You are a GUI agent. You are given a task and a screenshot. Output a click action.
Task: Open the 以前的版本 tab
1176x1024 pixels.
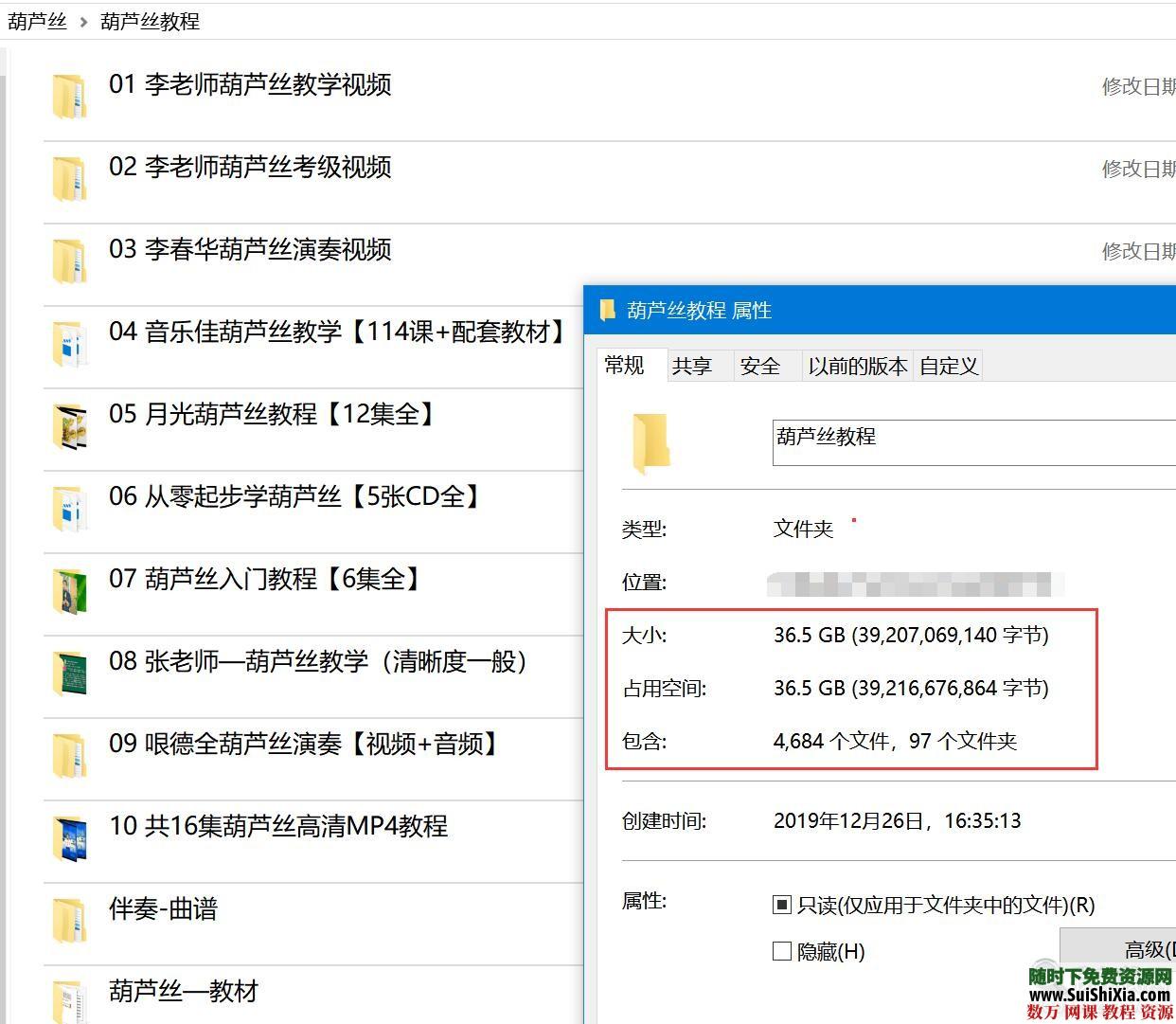point(857,366)
